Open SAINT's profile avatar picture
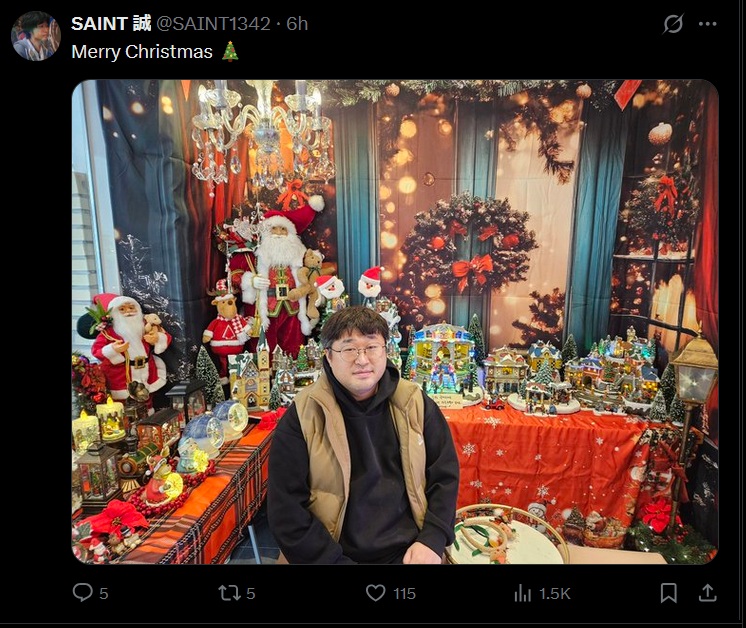 [36, 36]
